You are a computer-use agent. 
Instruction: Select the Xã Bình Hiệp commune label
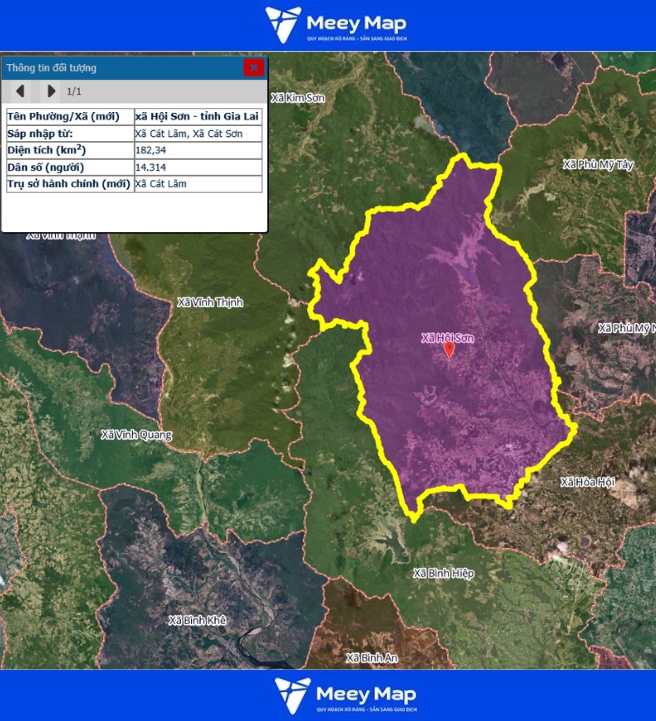[443, 573]
